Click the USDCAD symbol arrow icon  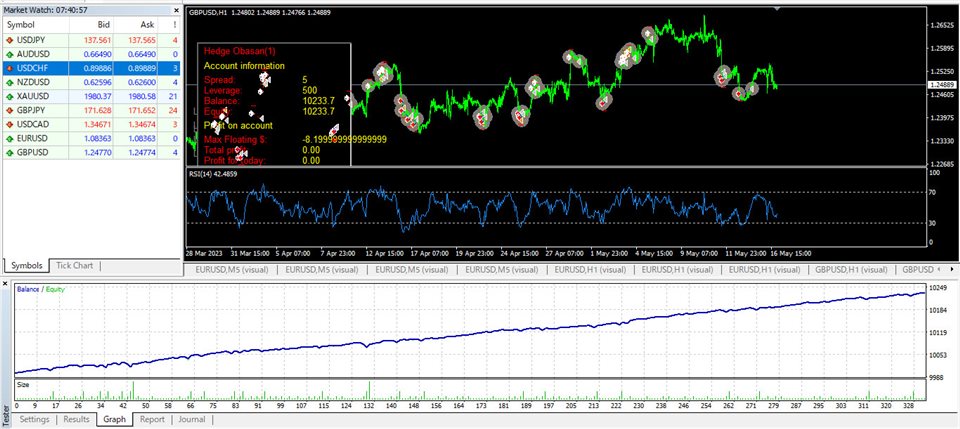(x=10, y=123)
